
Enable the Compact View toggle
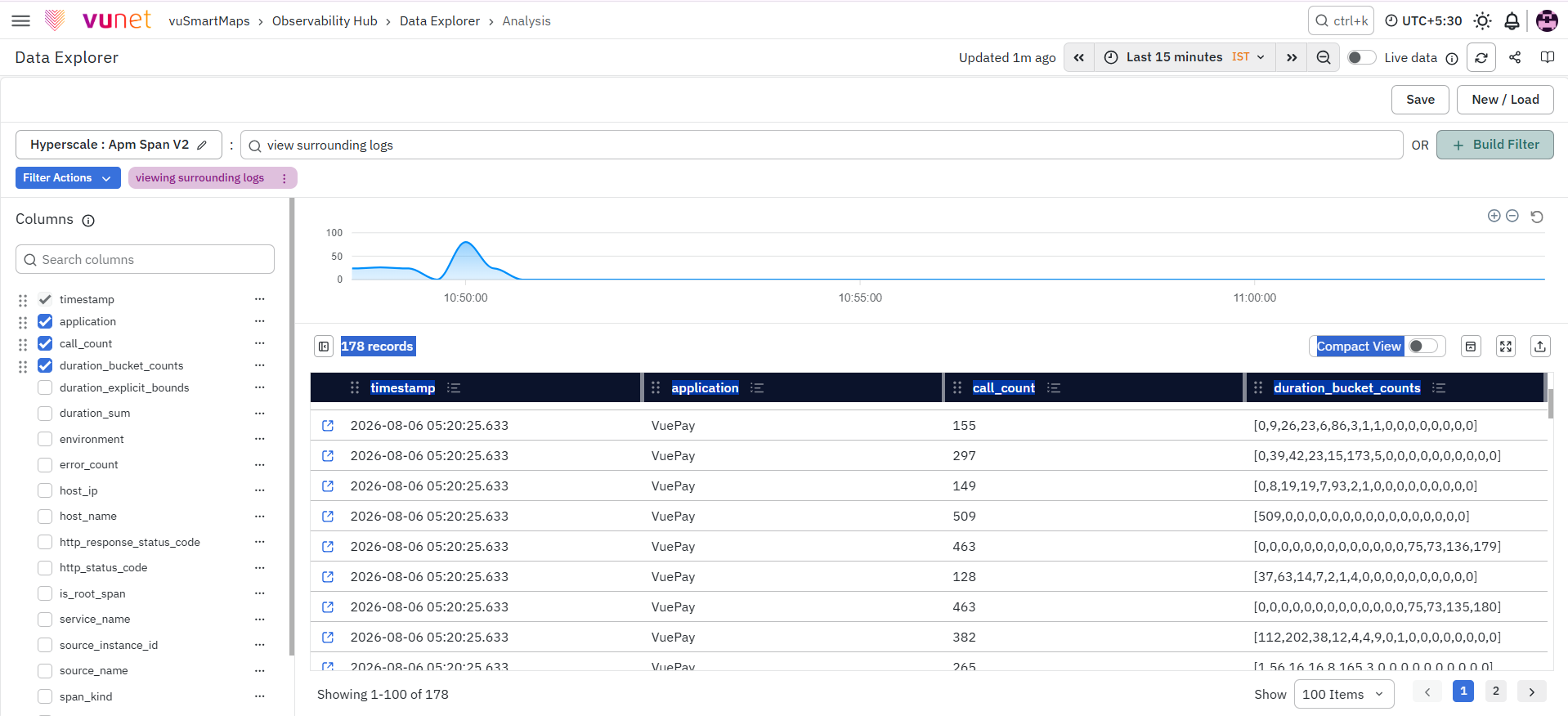[x=1423, y=347]
